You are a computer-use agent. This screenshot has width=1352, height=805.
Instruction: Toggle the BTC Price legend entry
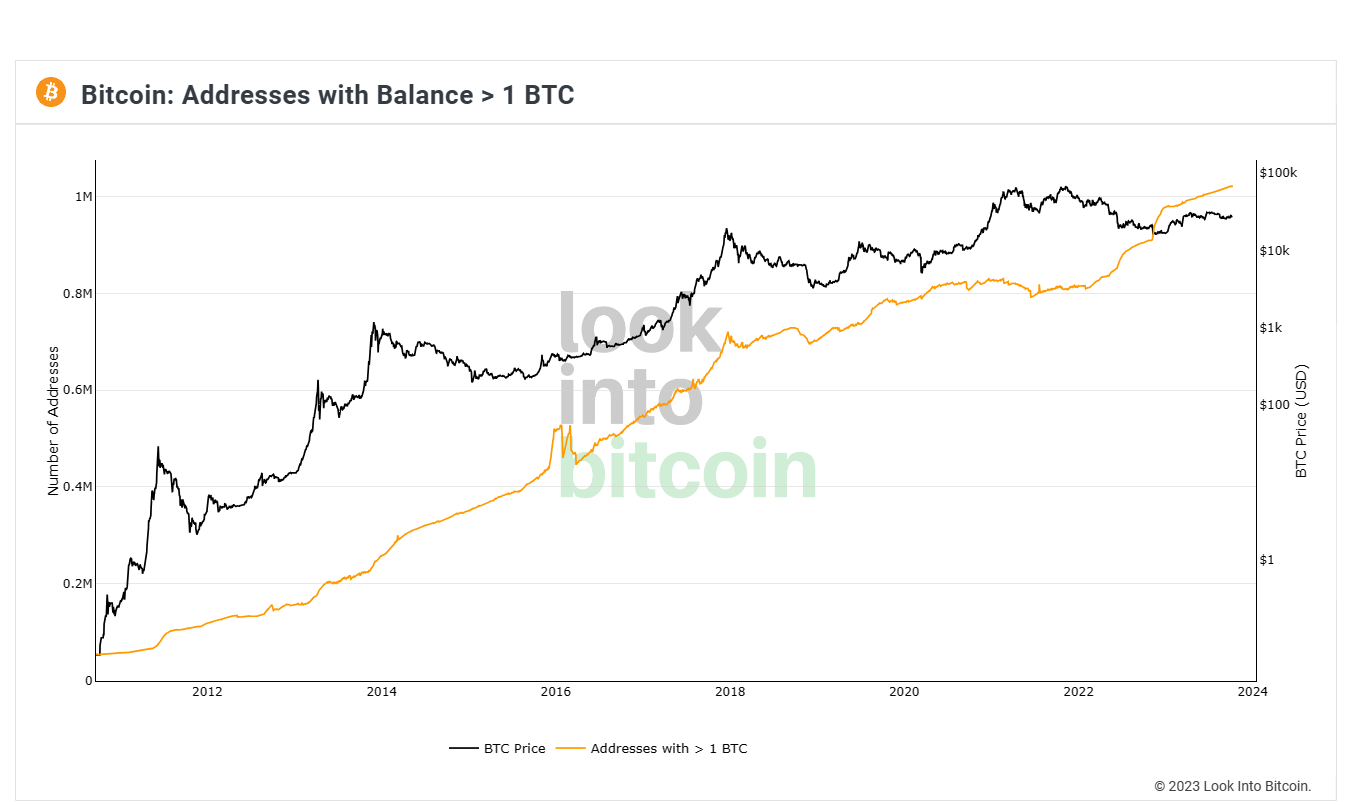pos(514,748)
